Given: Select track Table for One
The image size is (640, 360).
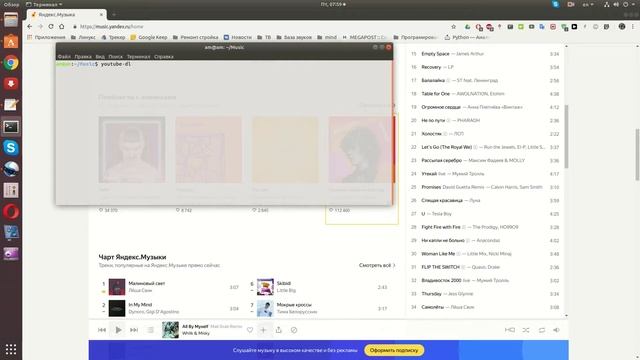Looking at the screenshot, I should pos(485,94).
